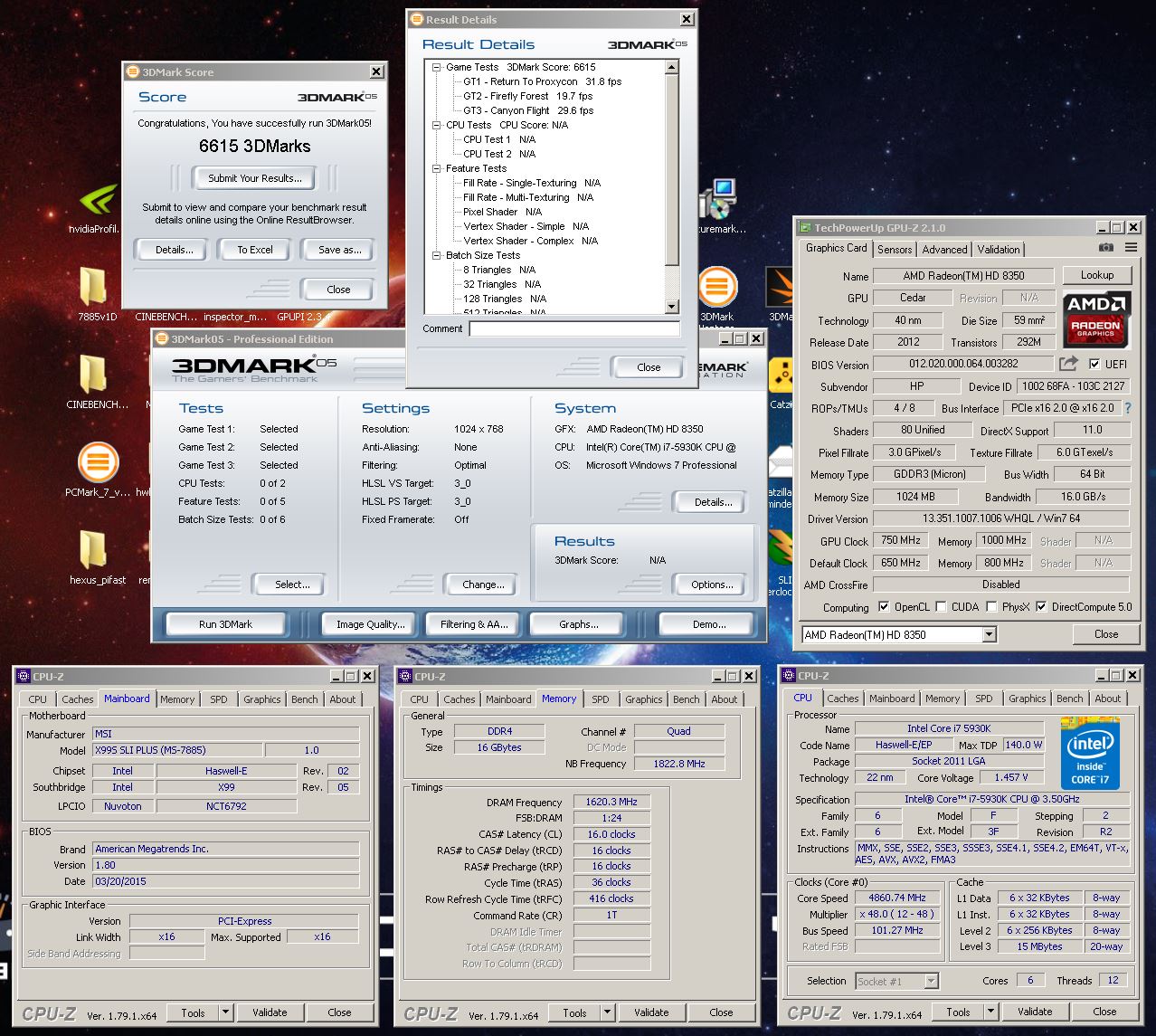Click the BIOS export icon in GPU-Z
This screenshot has height=1036, width=1156.
pos(1068,364)
